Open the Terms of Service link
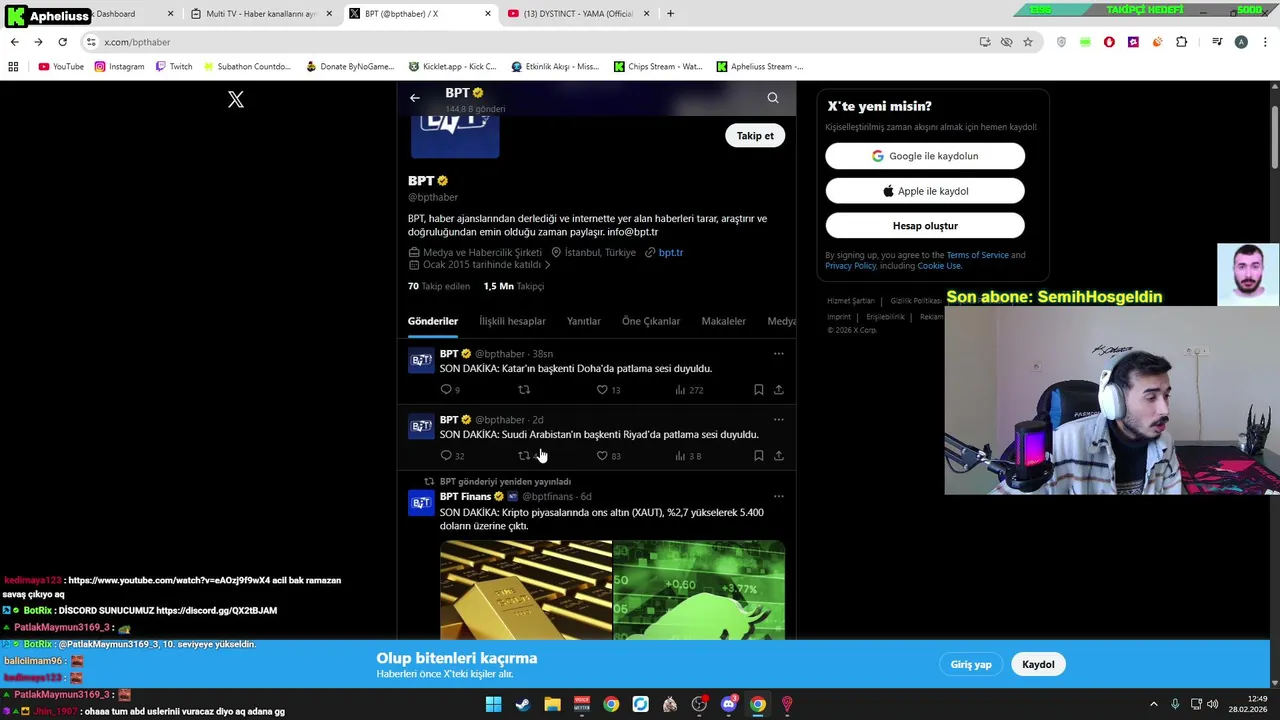The image size is (1280, 720). [x=977, y=255]
